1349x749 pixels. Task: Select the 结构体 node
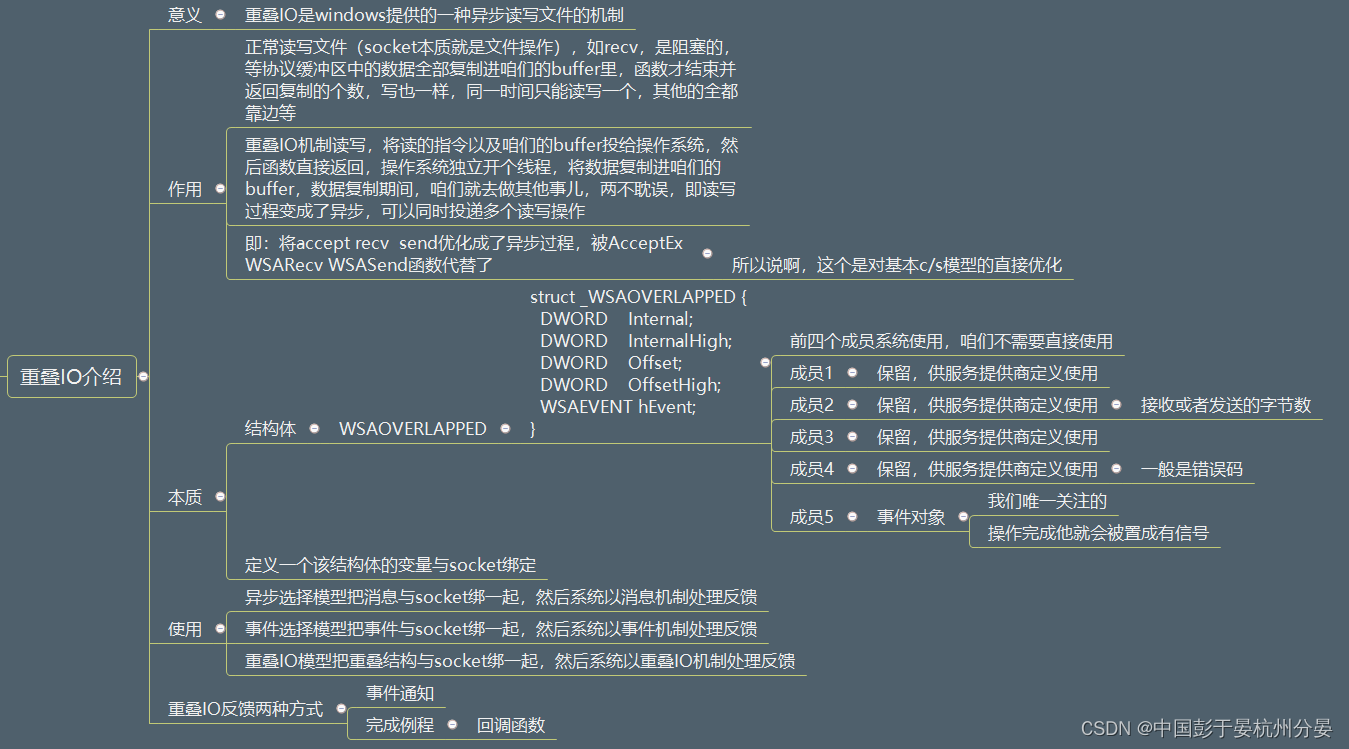pos(271,429)
